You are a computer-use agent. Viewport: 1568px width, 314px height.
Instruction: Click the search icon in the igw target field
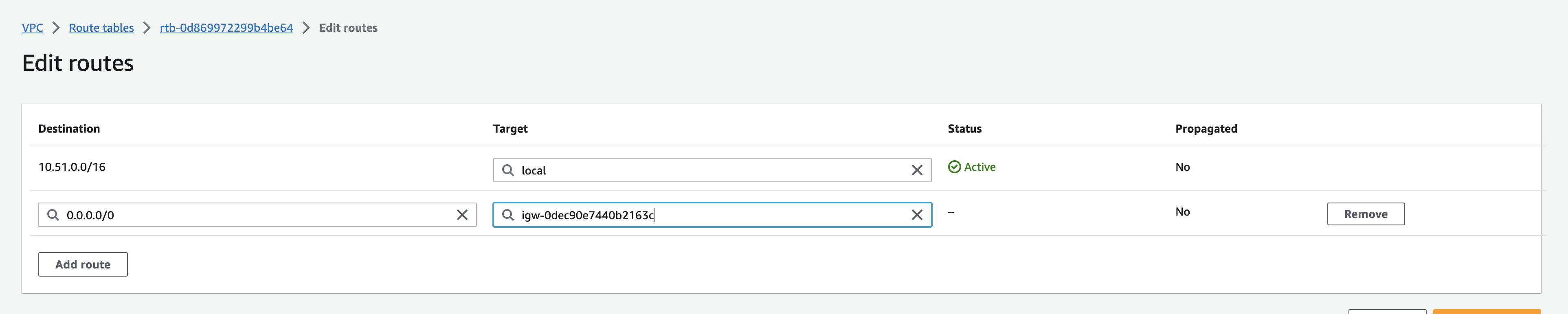pyautogui.click(x=508, y=214)
